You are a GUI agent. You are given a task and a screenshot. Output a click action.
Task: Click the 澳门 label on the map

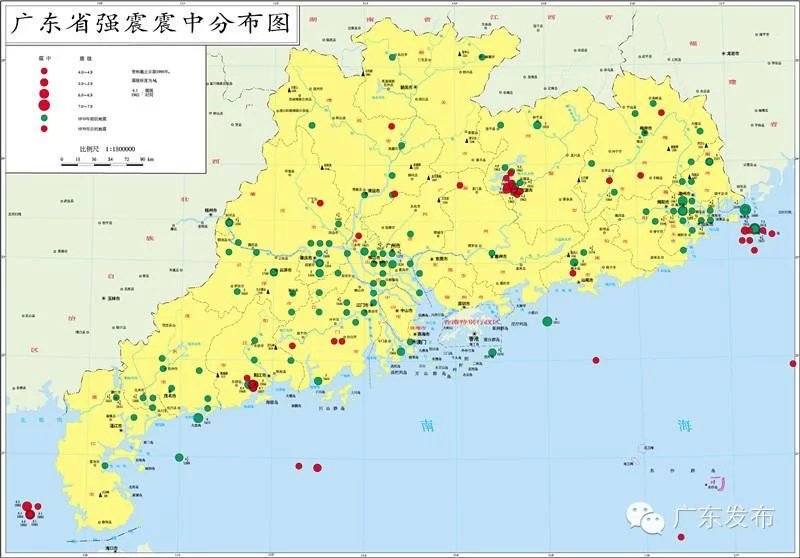coord(421,342)
